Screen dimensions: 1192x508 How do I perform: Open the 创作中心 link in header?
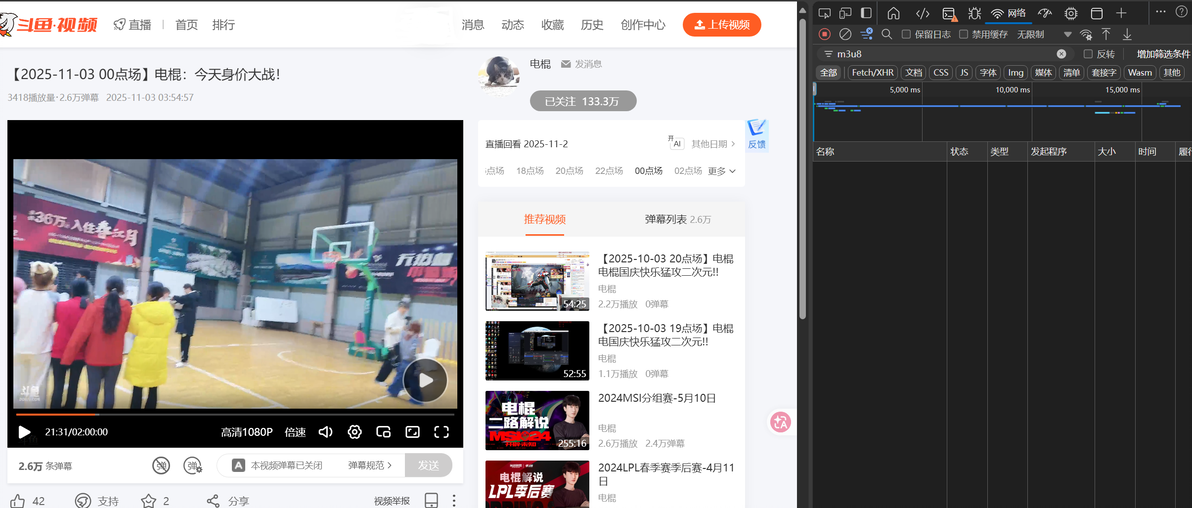tap(642, 24)
